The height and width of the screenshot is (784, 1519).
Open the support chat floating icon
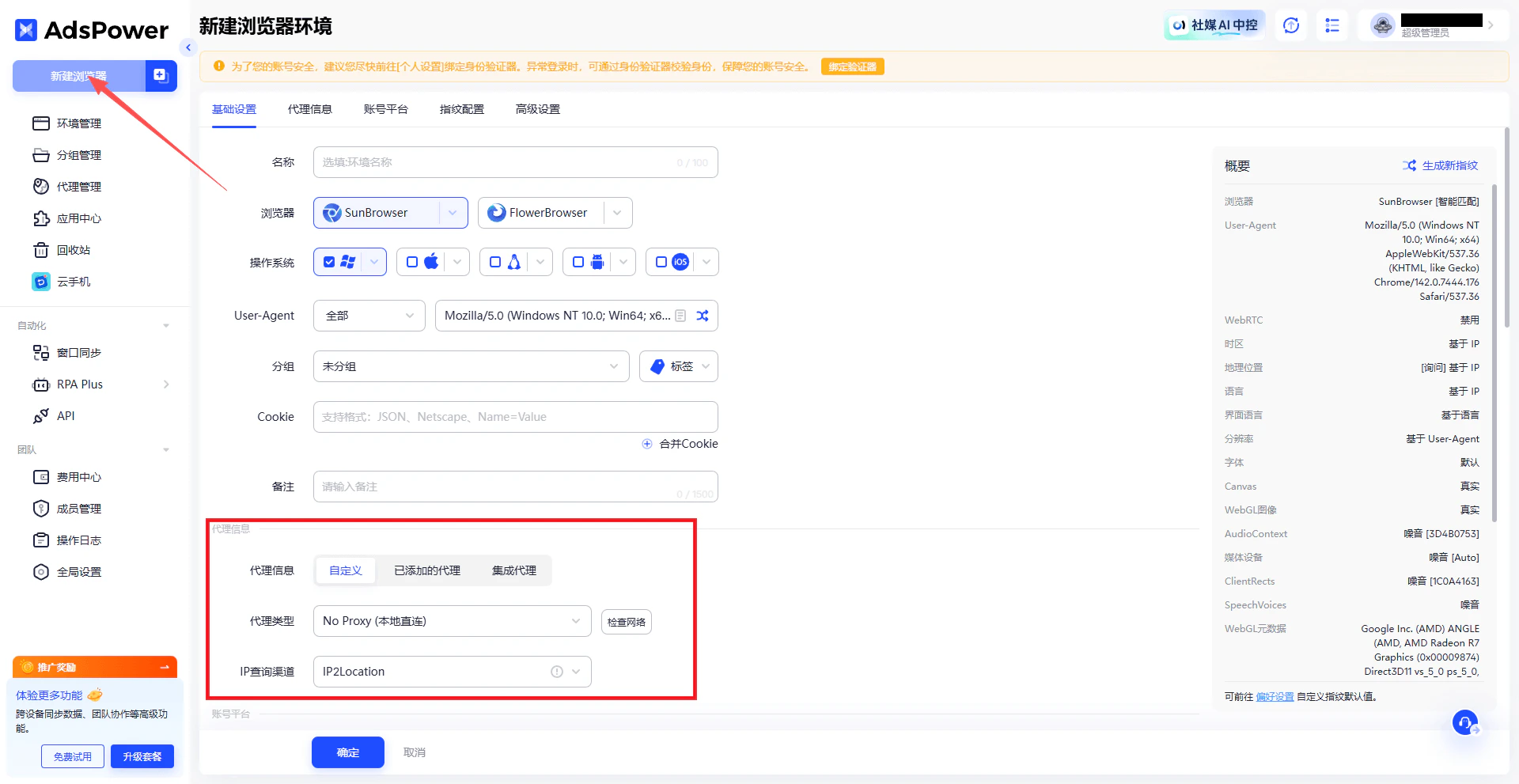(x=1465, y=722)
